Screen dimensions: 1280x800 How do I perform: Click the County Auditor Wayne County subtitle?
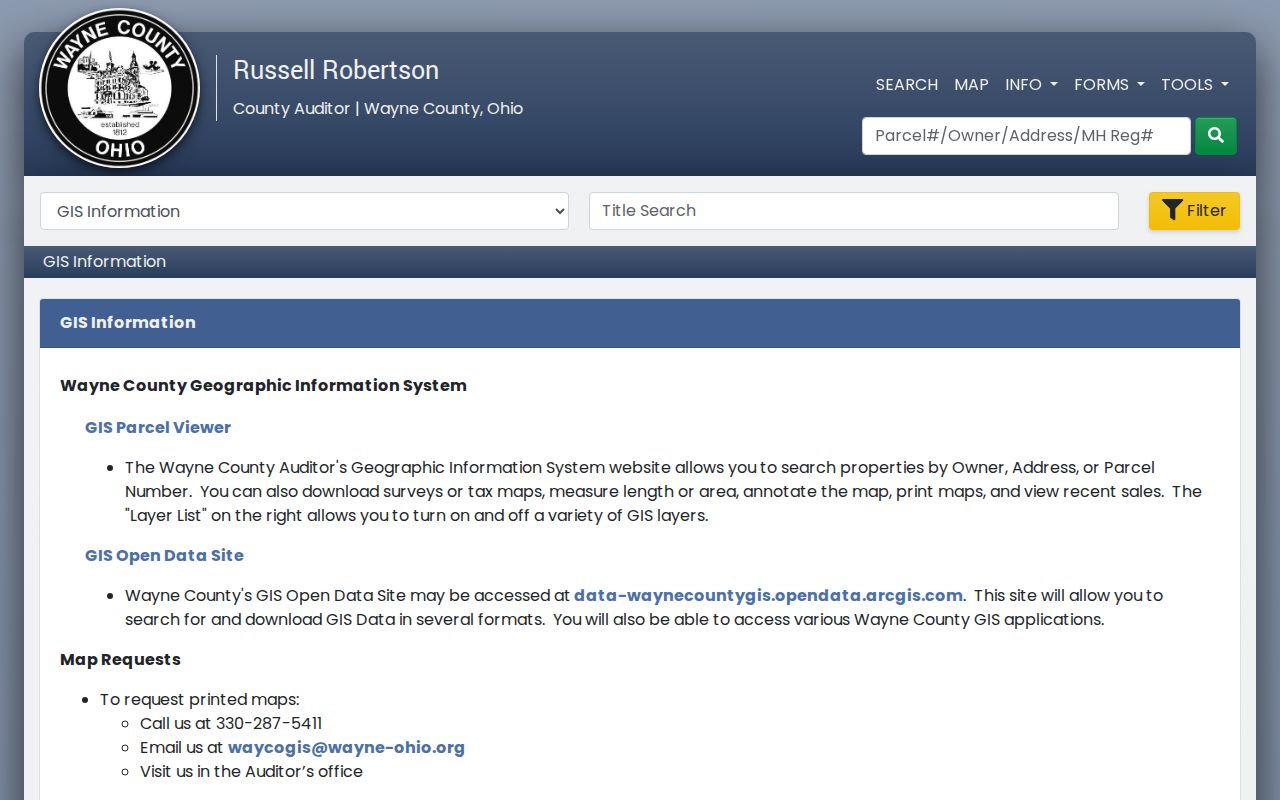378,108
